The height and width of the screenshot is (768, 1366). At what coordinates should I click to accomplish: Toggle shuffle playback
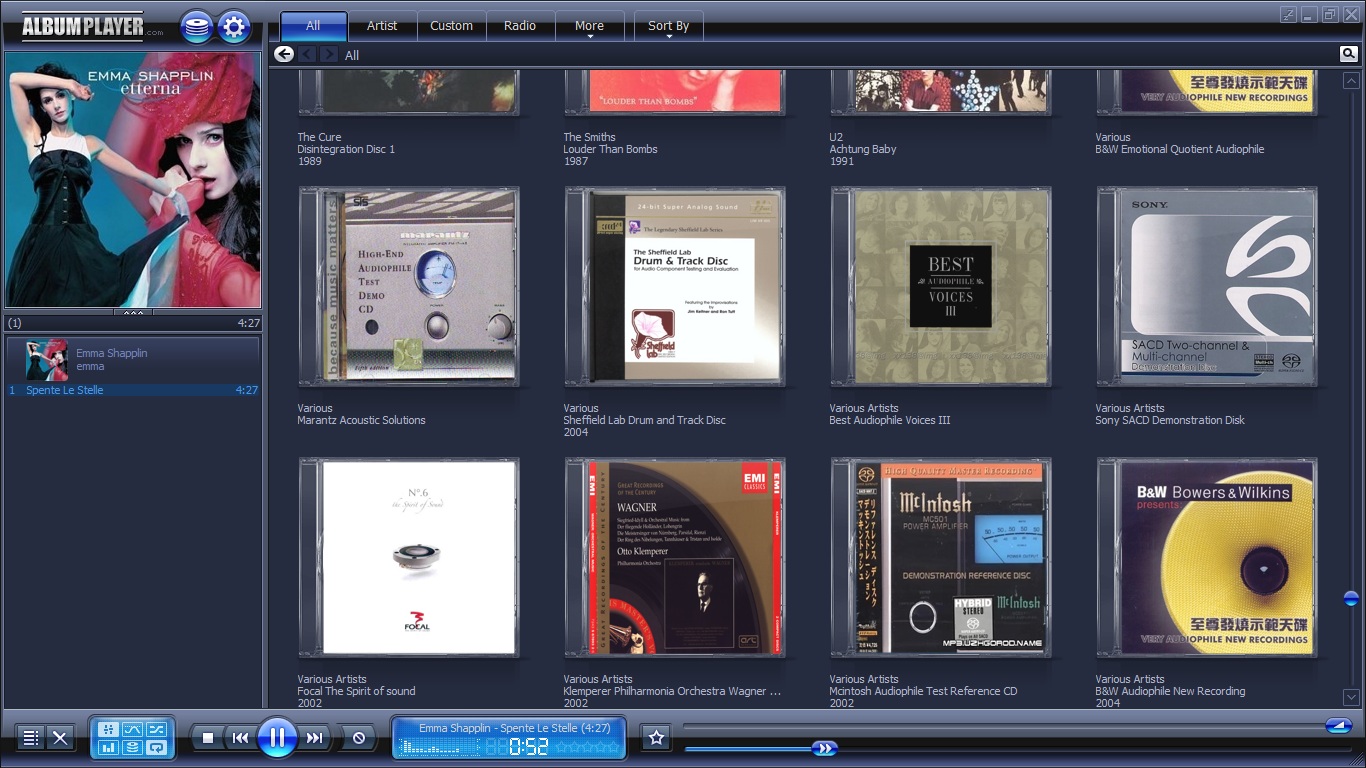click(156, 729)
